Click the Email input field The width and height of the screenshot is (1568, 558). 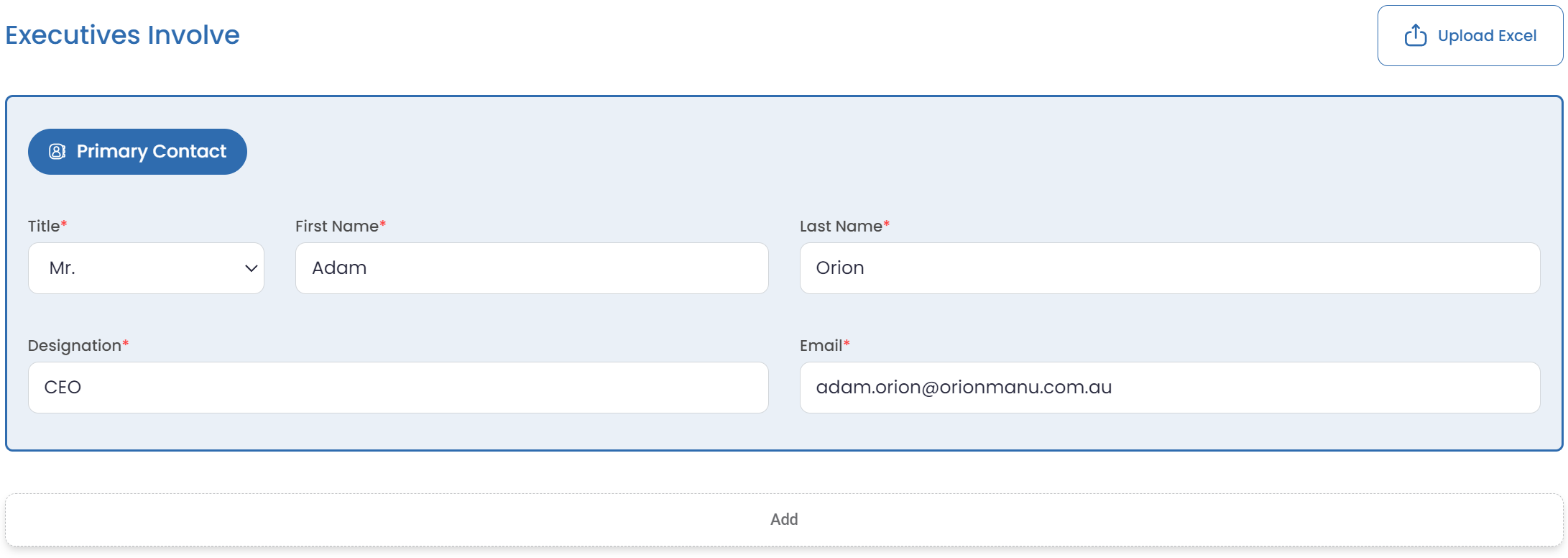1169,388
